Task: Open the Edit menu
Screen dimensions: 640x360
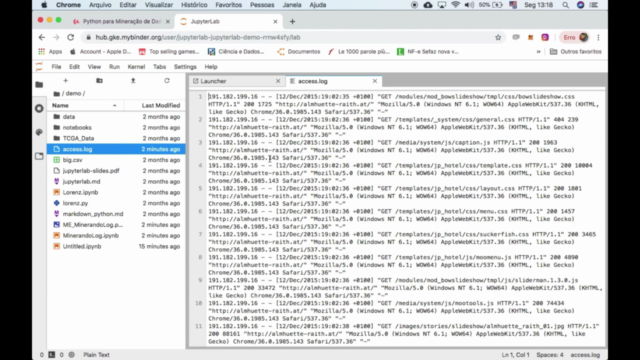Action: [x=74, y=67]
